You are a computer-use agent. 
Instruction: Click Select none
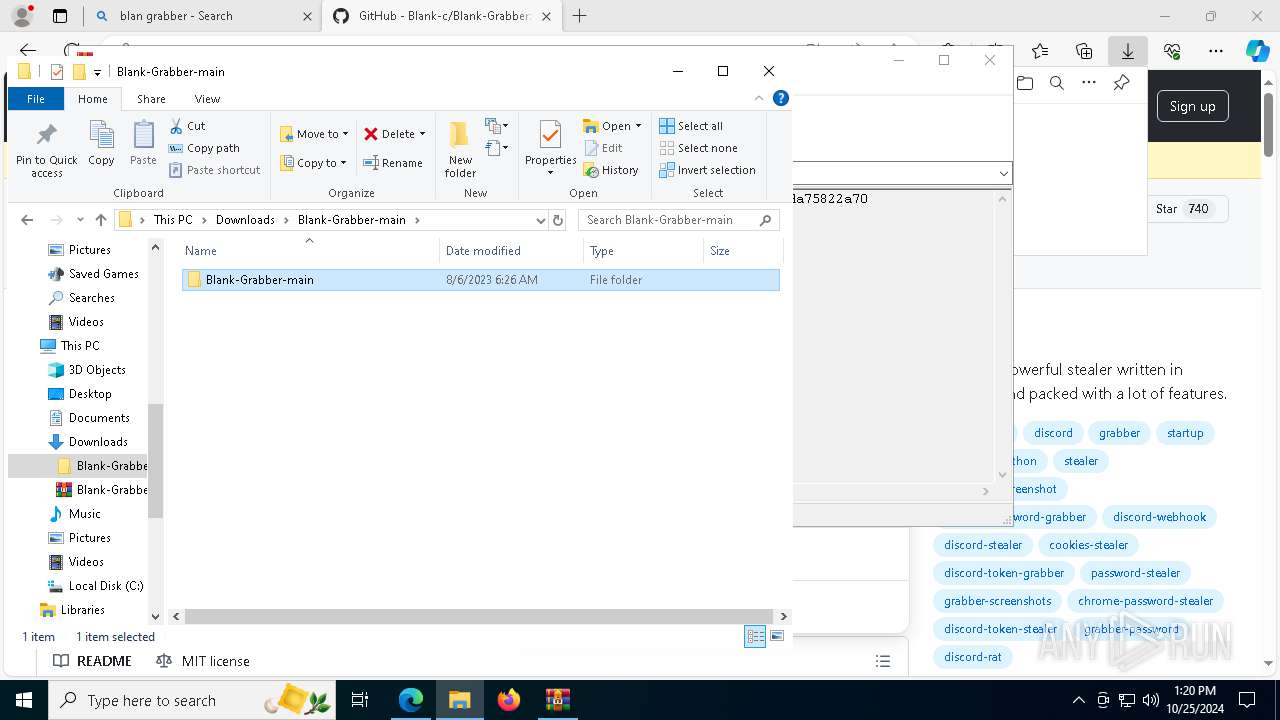[698, 148]
